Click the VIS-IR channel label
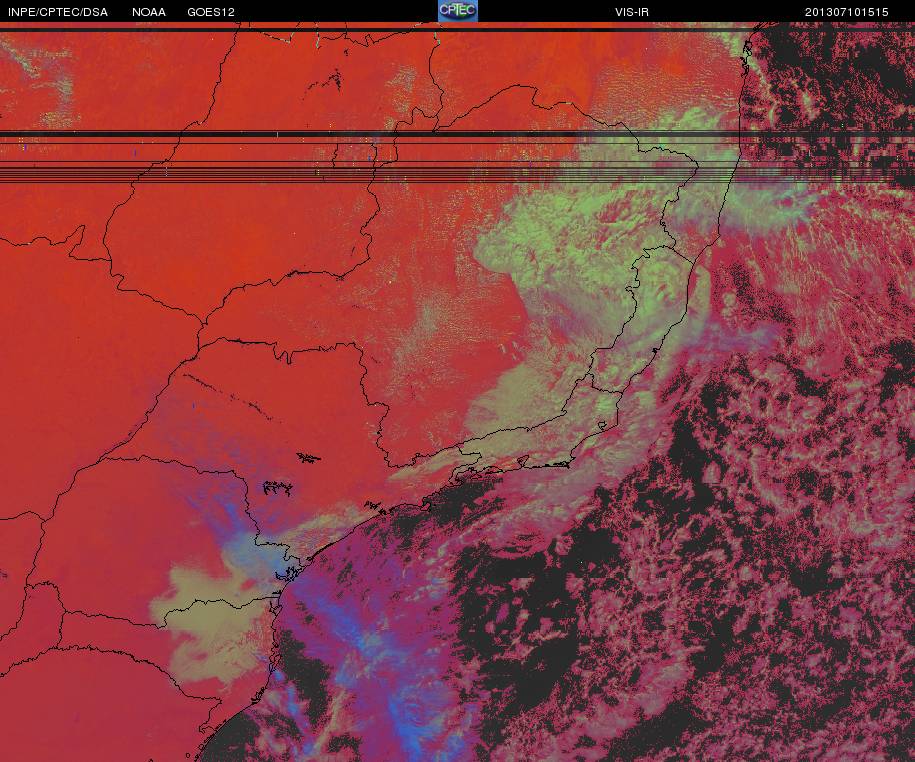 tap(631, 12)
